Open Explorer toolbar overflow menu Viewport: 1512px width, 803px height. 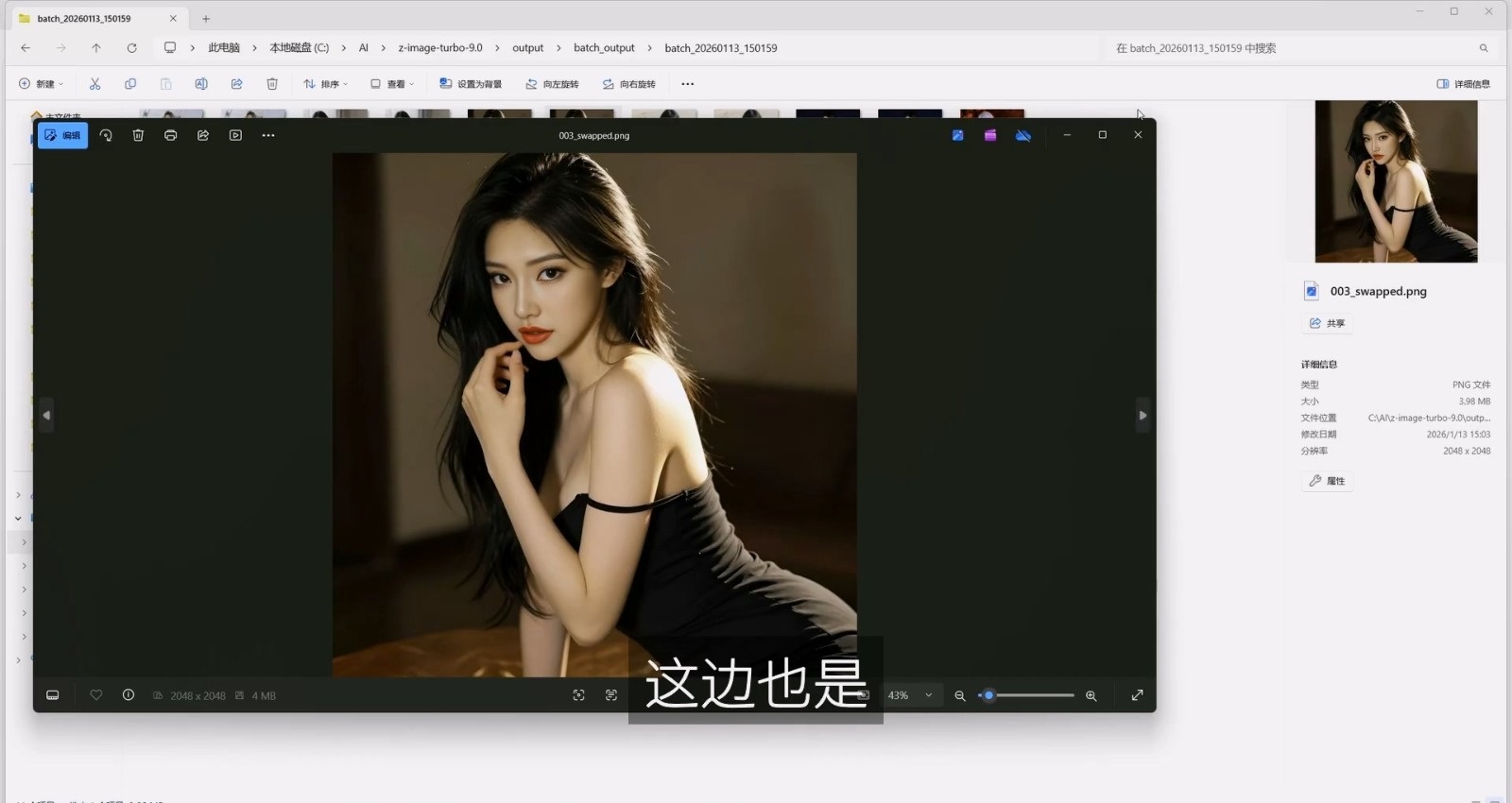688,84
